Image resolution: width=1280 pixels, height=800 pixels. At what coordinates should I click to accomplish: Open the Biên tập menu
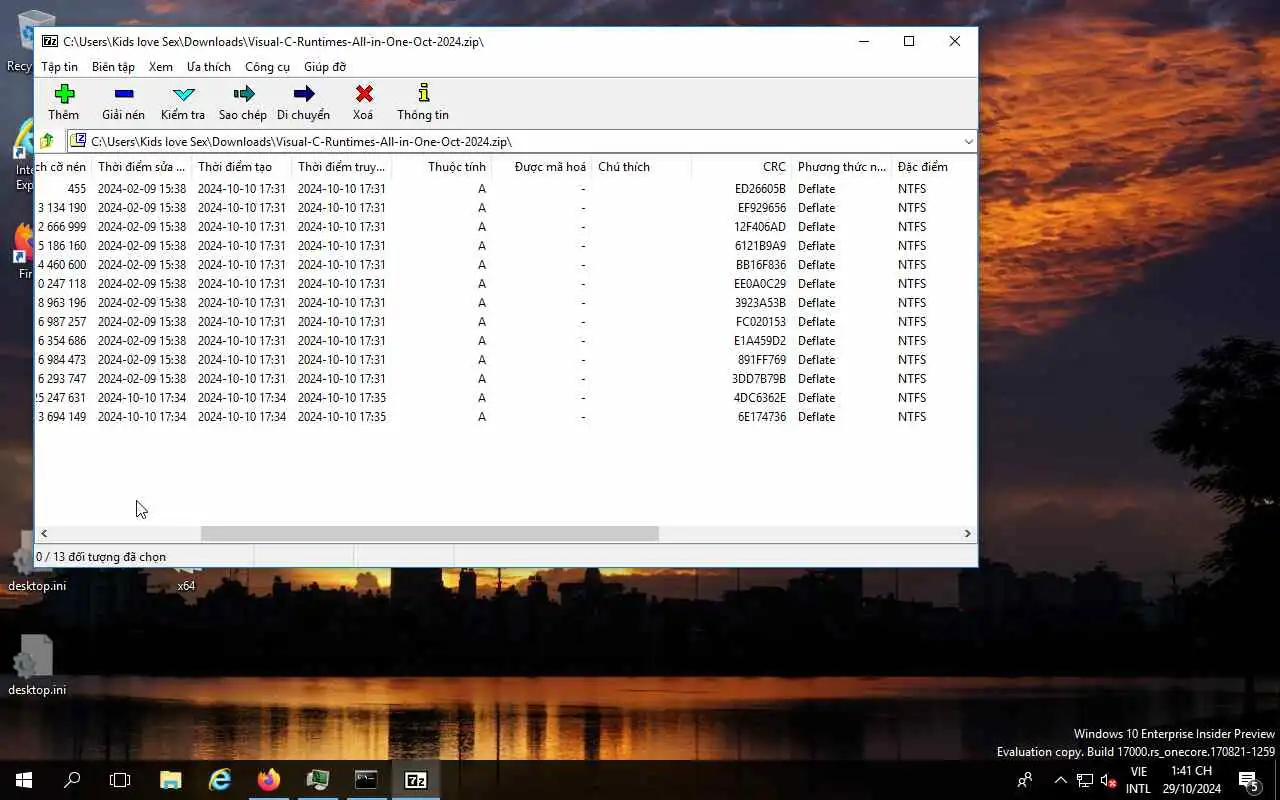(x=113, y=67)
